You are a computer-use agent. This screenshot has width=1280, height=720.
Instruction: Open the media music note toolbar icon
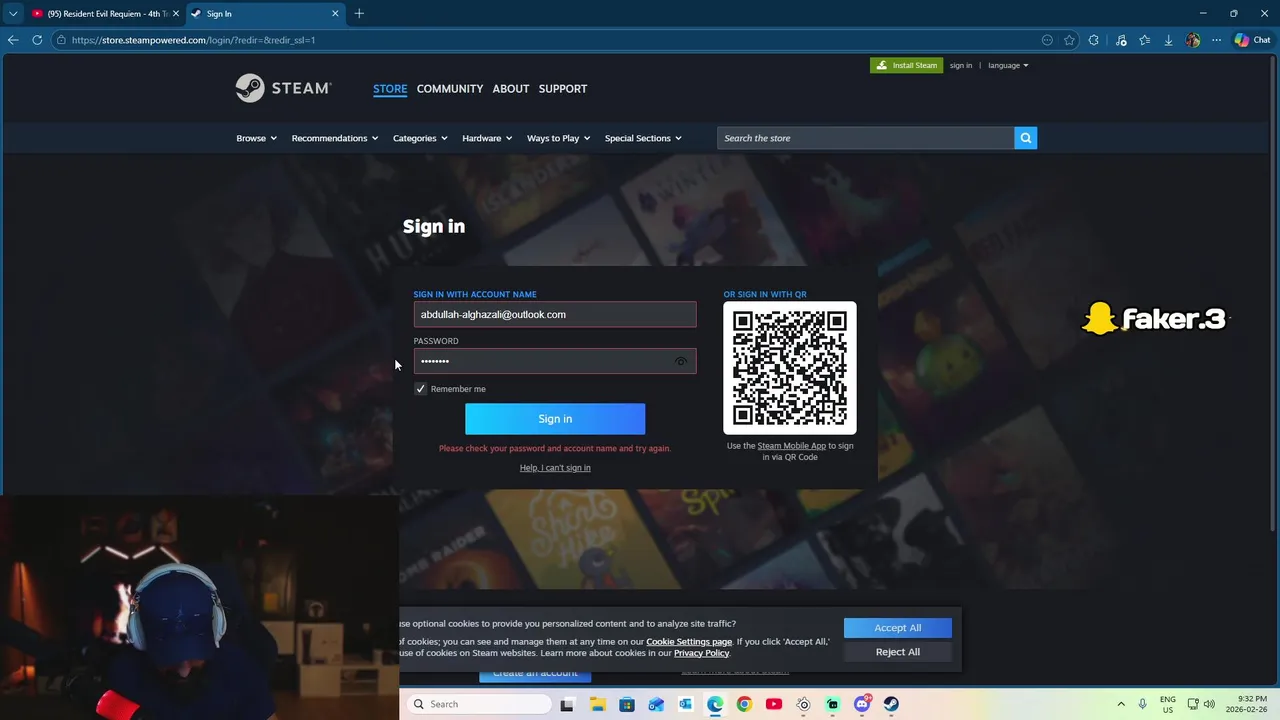tap(1121, 40)
